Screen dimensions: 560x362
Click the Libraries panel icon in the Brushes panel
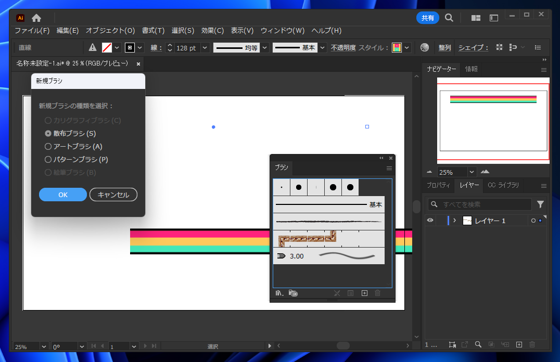pos(293,293)
